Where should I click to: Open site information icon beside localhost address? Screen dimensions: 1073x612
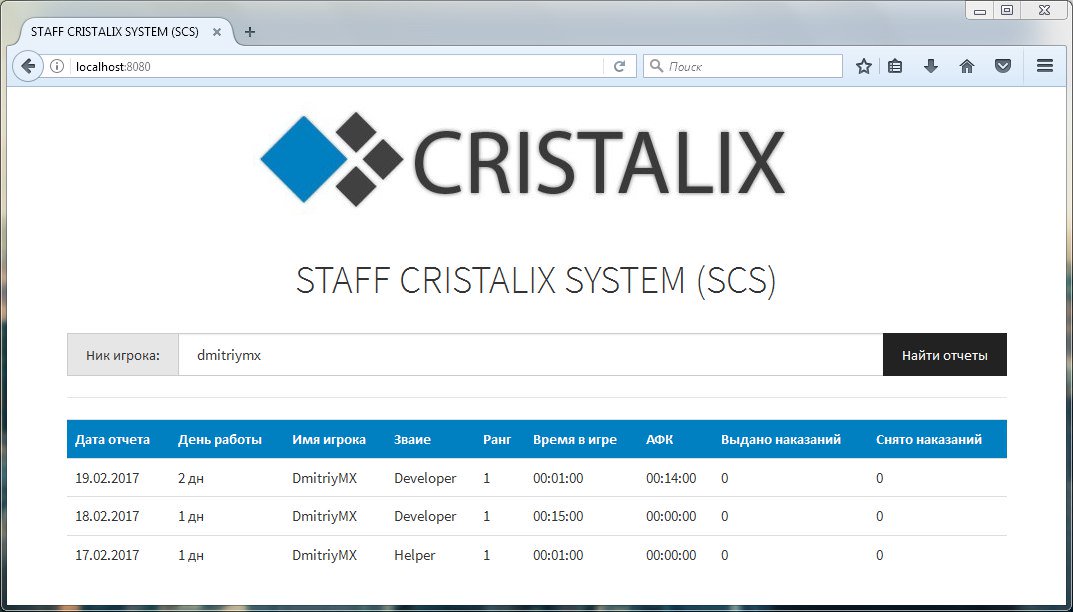pyautogui.click(x=57, y=66)
